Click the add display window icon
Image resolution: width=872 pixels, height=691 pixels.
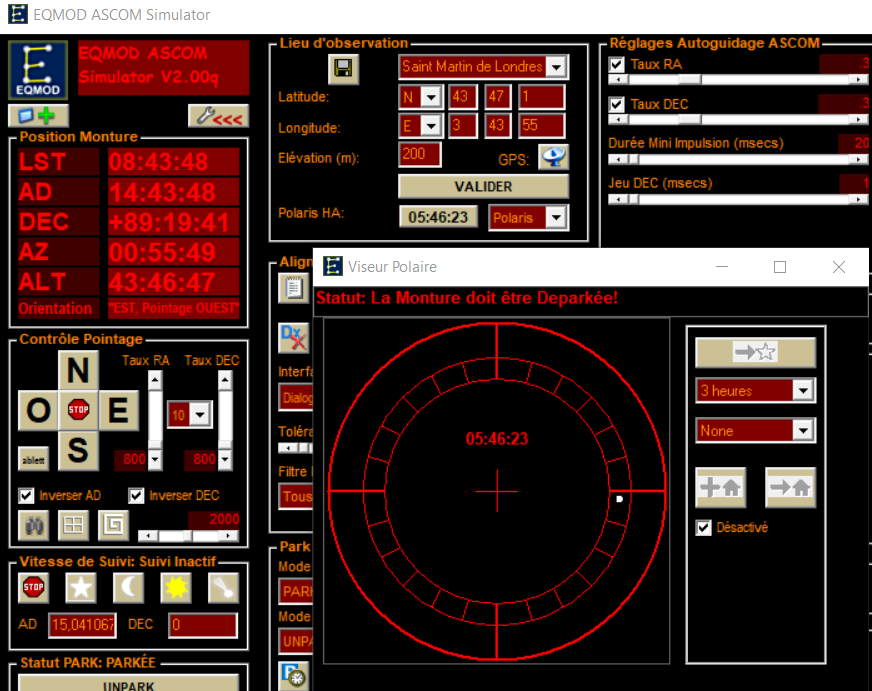[38, 116]
